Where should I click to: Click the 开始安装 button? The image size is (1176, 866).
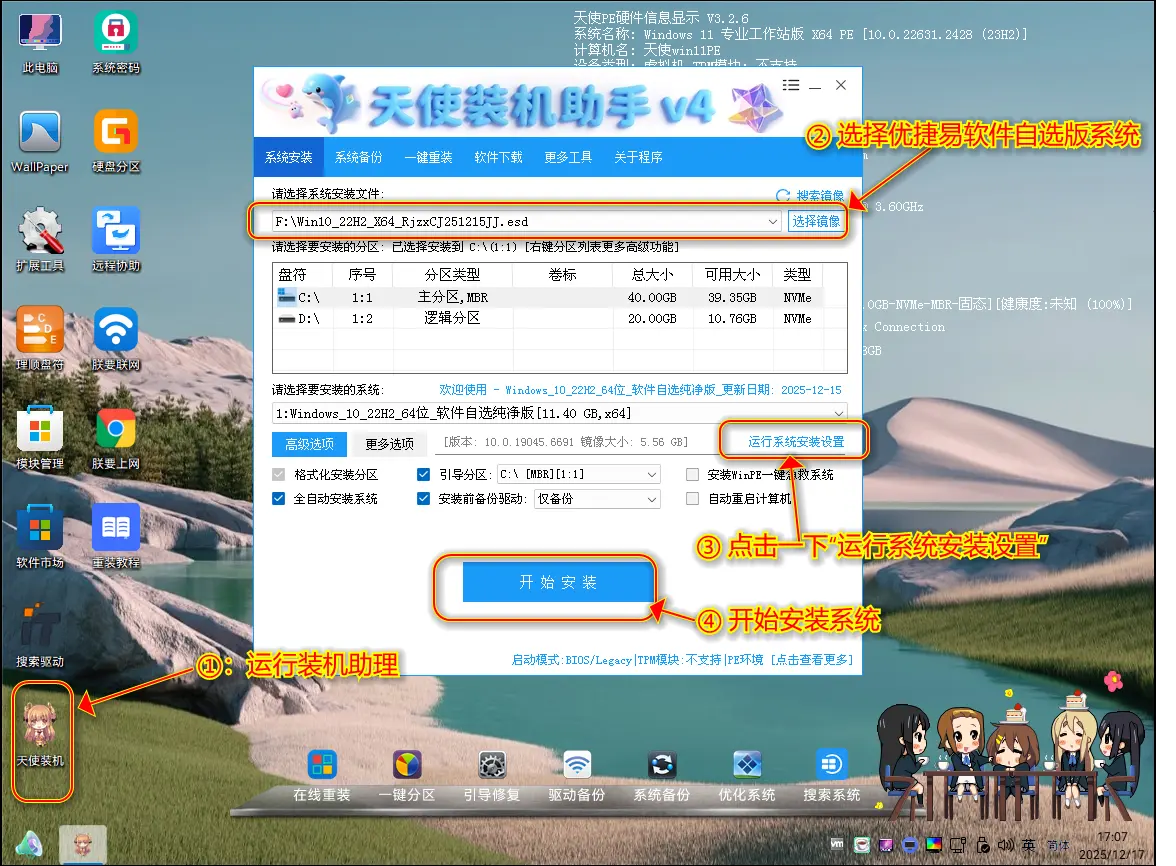coord(558,583)
